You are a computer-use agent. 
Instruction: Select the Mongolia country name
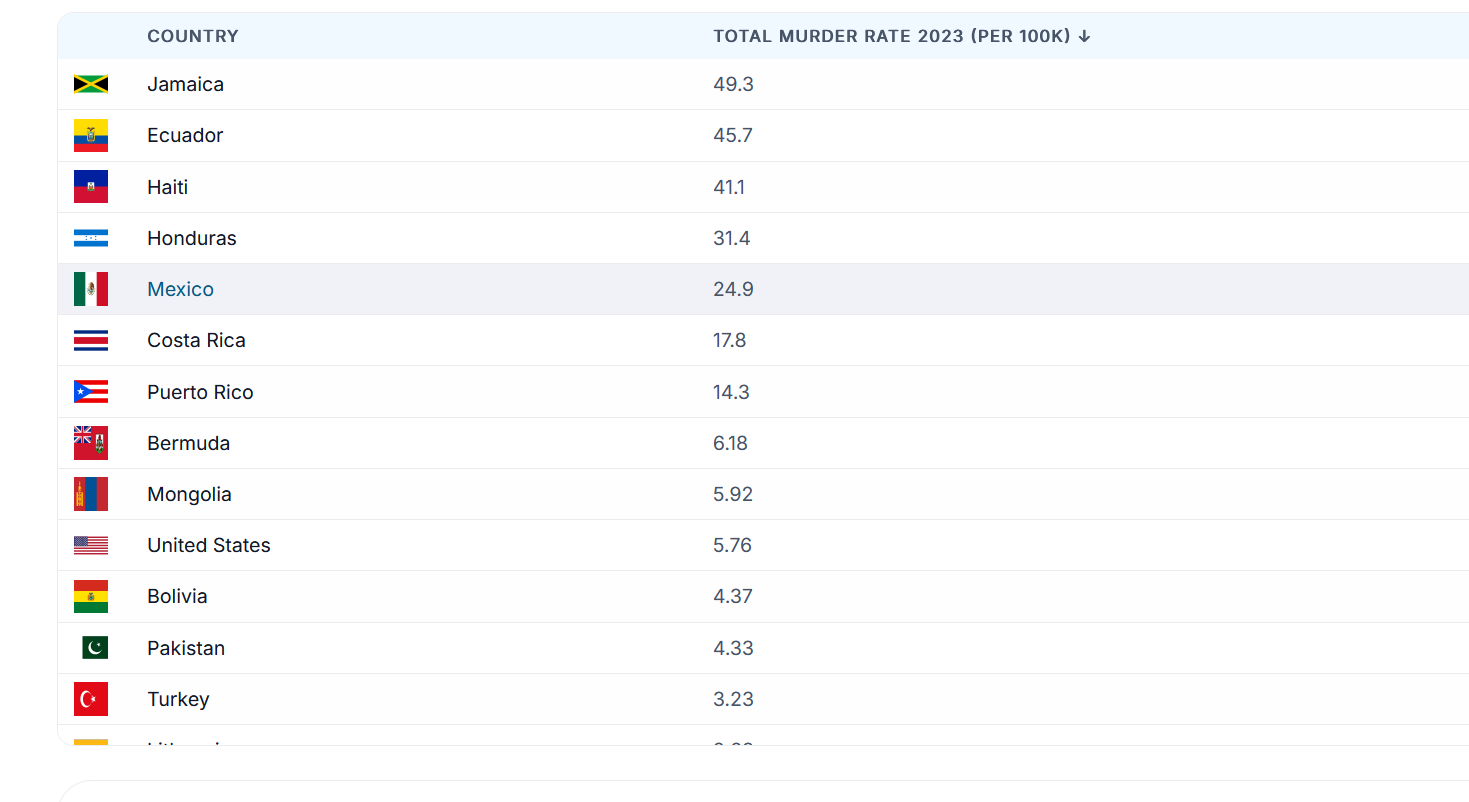189,494
